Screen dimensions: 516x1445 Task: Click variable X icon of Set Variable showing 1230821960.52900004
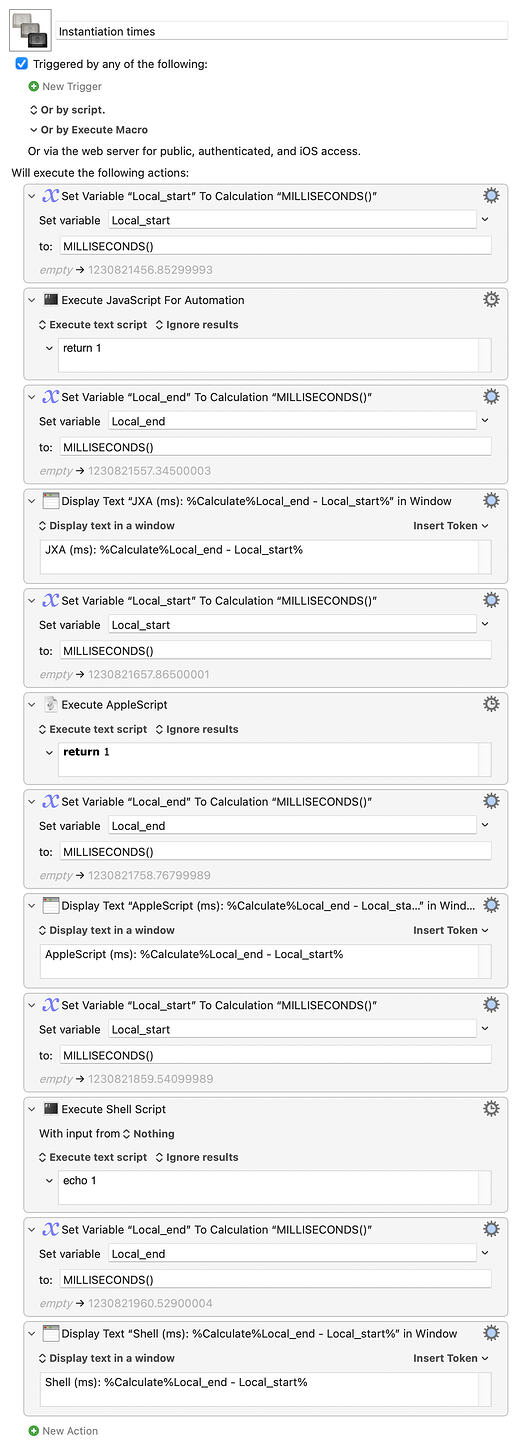pos(51,1229)
